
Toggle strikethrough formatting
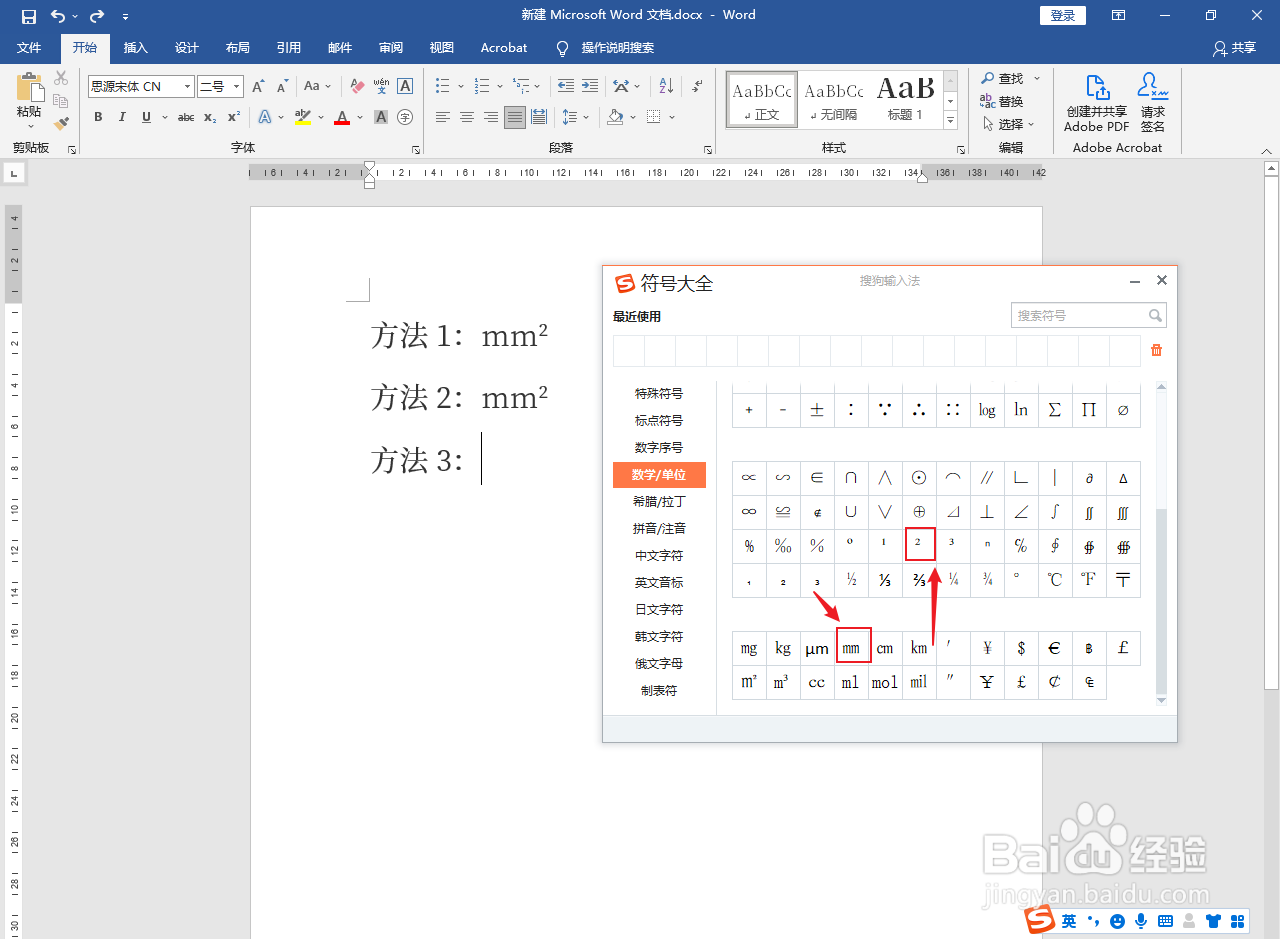pos(185,117)
